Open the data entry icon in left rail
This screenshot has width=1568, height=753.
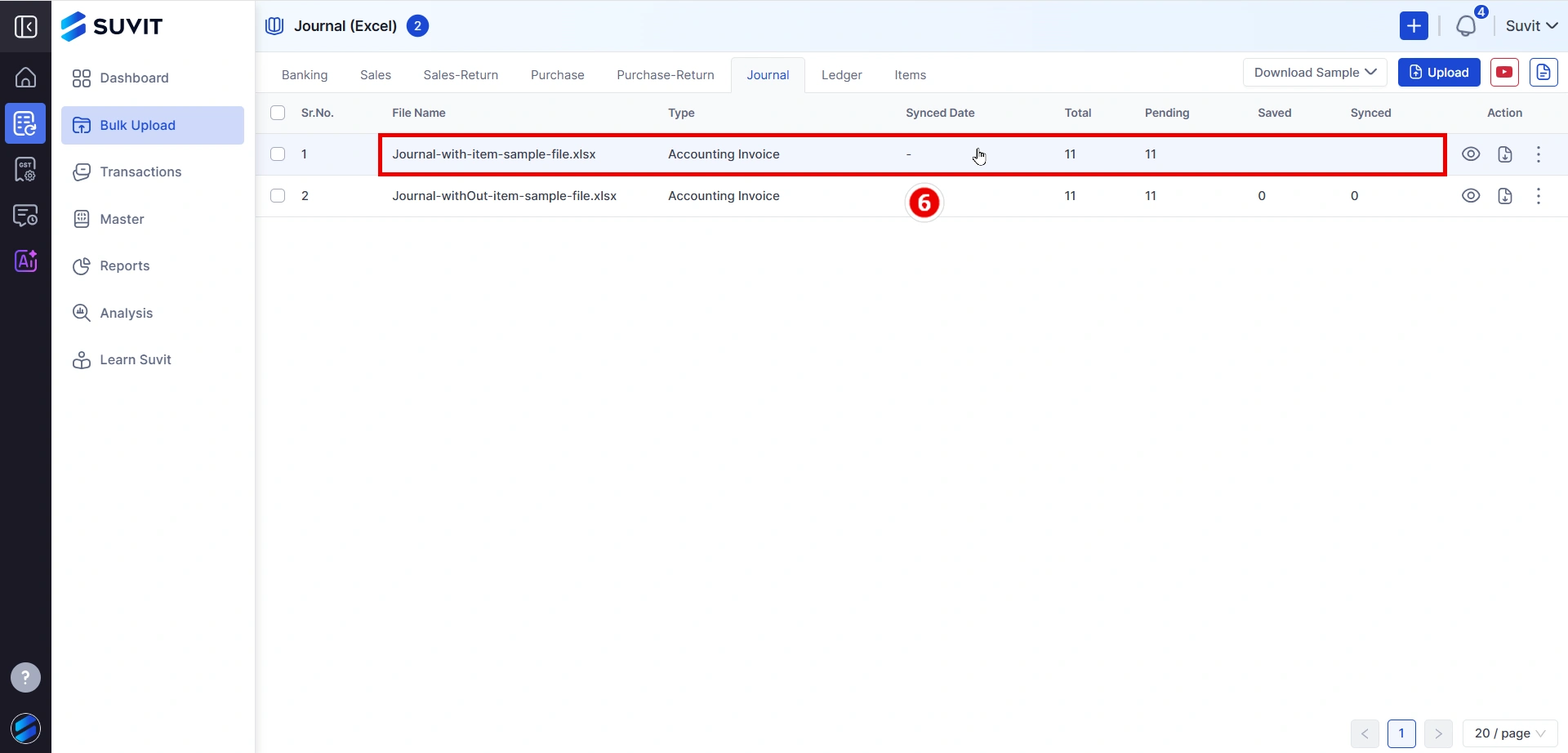coord(25,123)
